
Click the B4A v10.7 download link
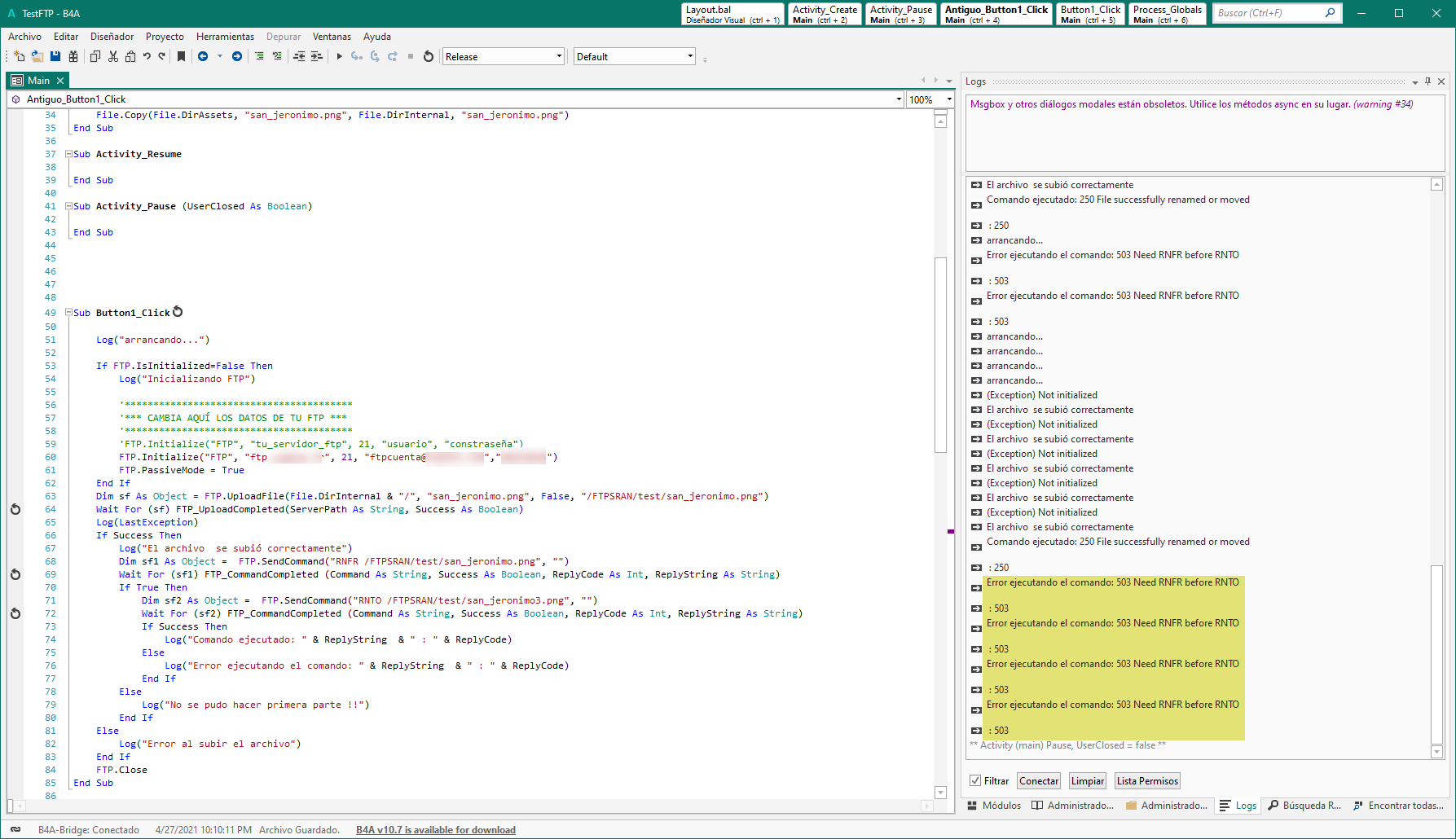(435, 830)
